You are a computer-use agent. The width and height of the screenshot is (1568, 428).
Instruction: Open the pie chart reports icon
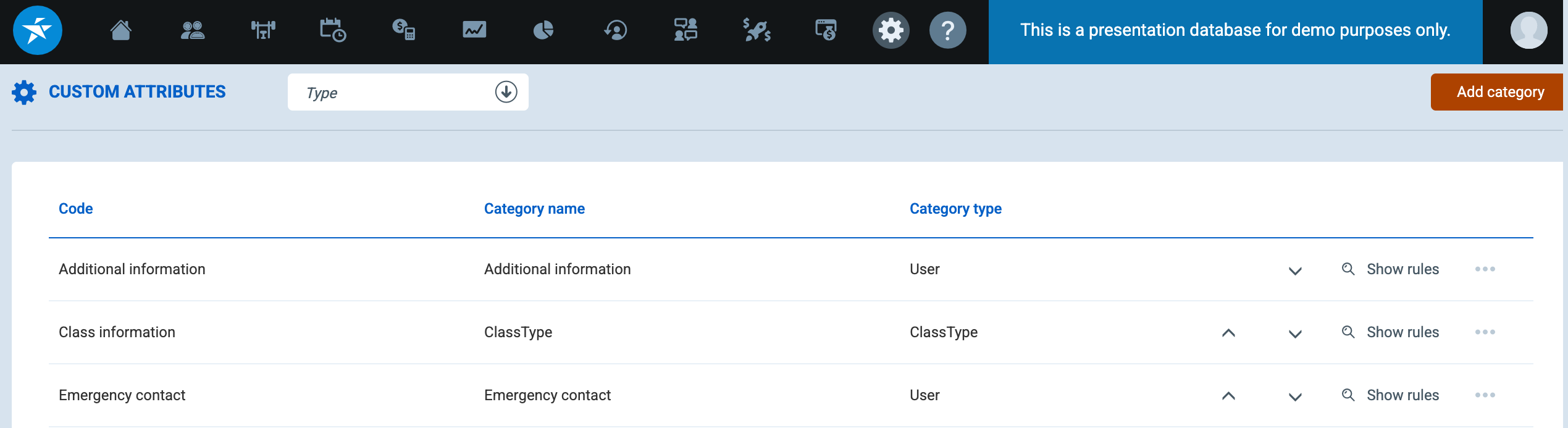[543, 30]
